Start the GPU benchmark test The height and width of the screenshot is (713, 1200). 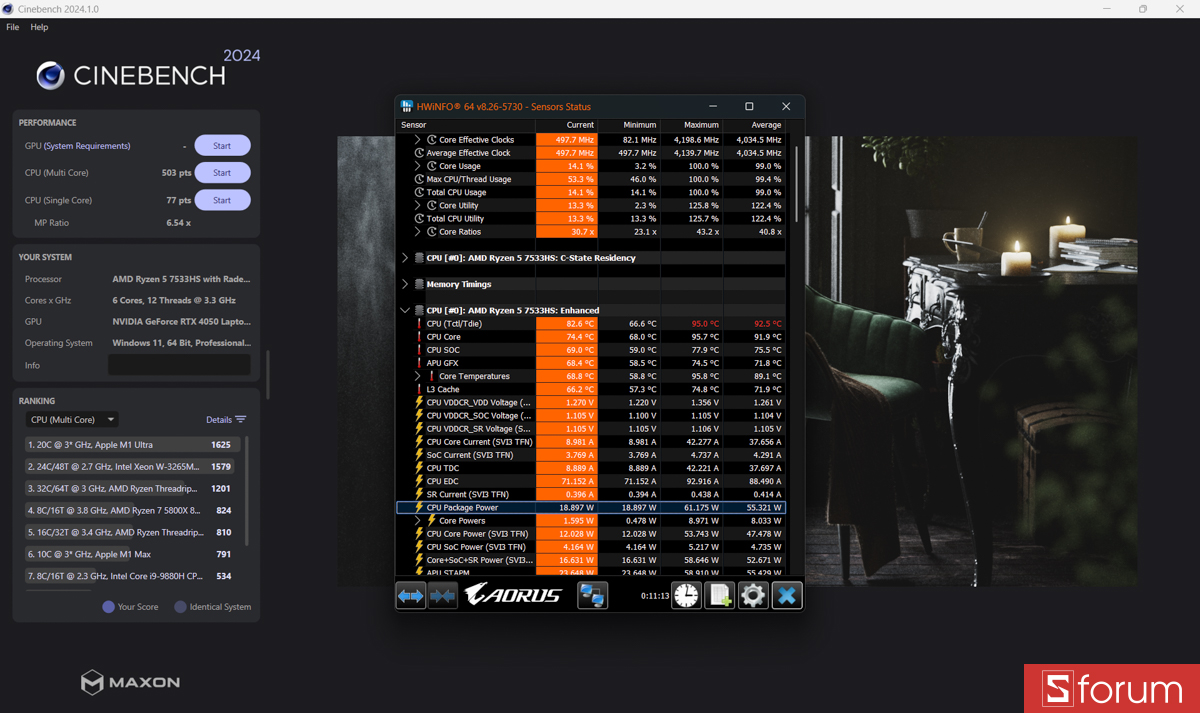click(222, 146)
